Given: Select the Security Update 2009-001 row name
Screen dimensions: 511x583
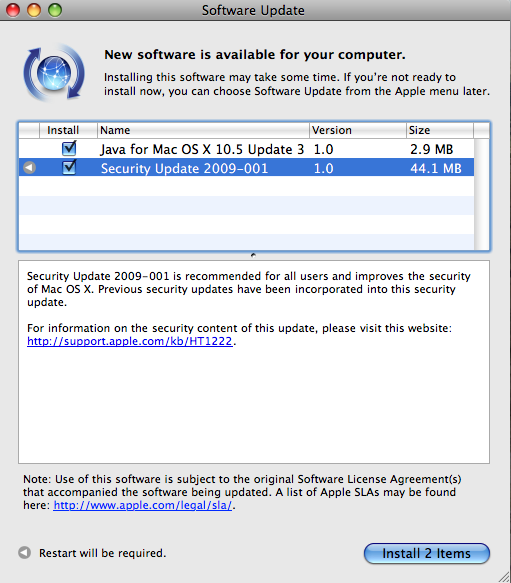Looking at the screenshot, I should [184, 168].
